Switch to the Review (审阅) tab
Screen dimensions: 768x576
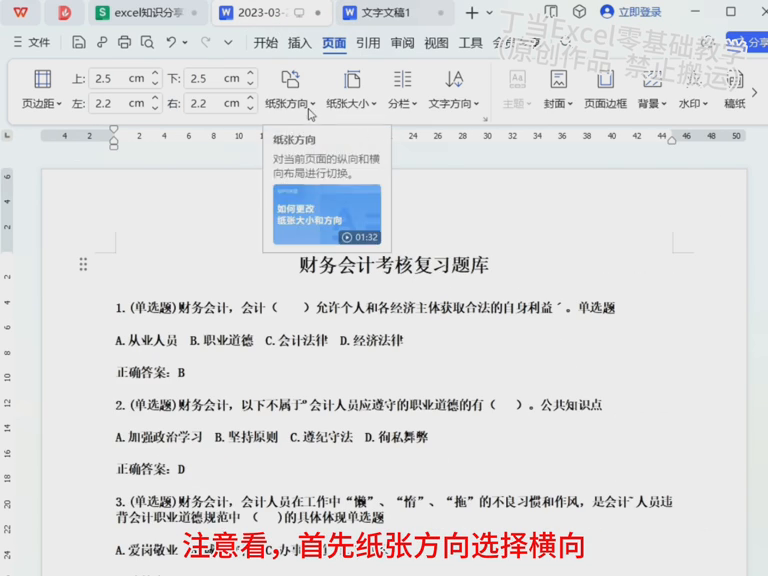click(x=402, y=43)
